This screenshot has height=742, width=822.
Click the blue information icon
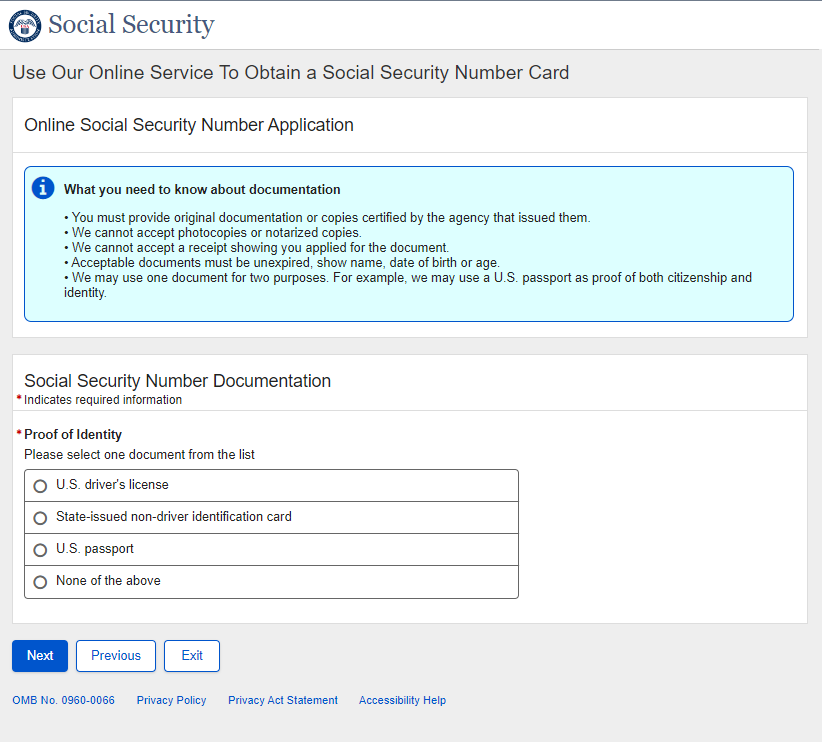(x=43, y=188)
